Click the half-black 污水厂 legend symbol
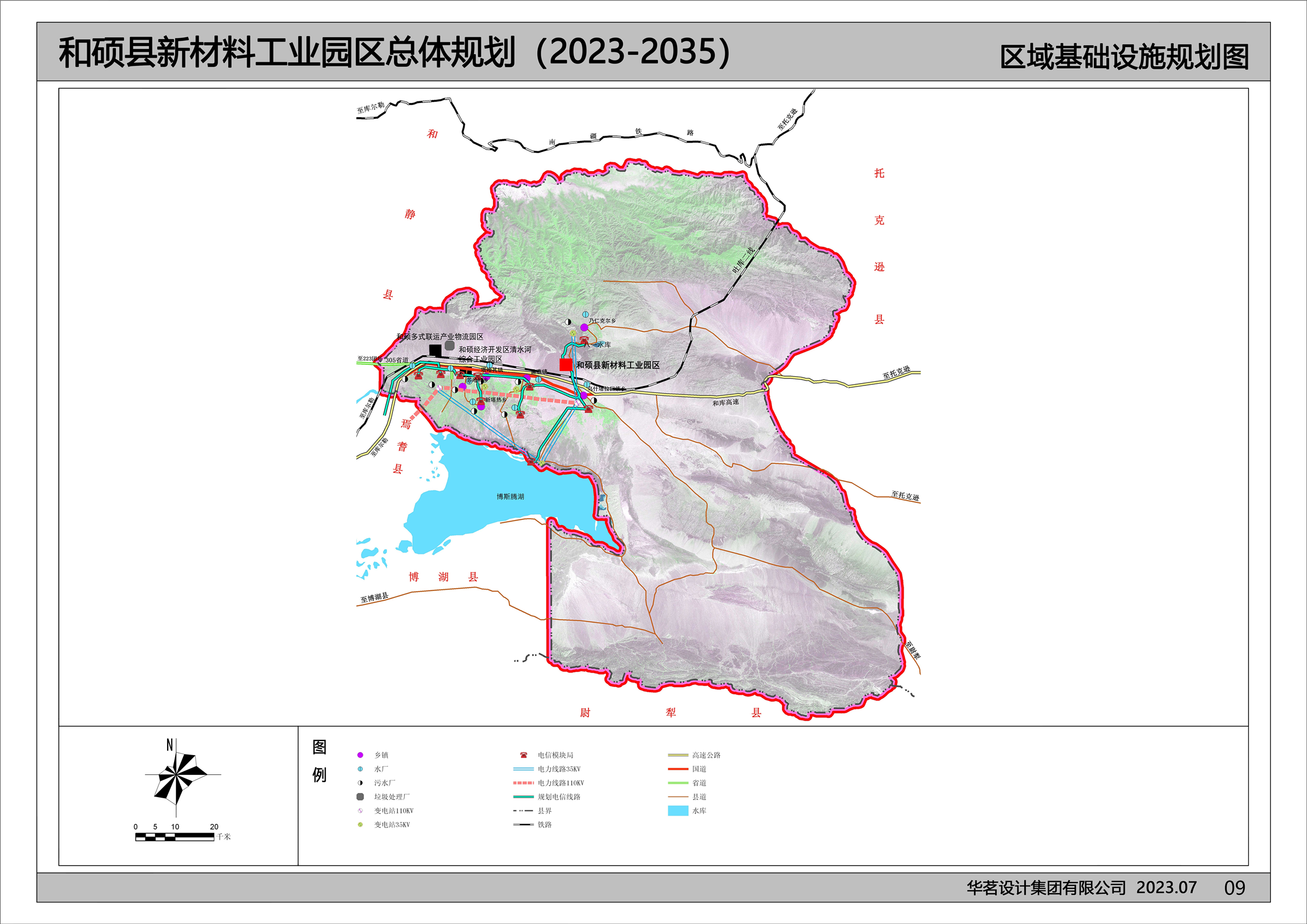1307x924 pixels. tap(360, 783)
